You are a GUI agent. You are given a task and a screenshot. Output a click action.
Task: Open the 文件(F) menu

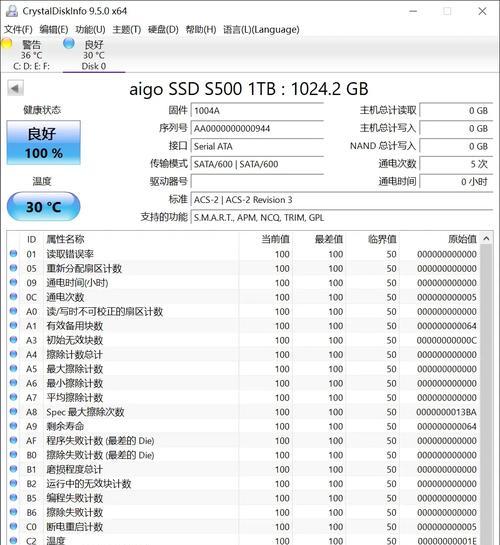[18, 30]
